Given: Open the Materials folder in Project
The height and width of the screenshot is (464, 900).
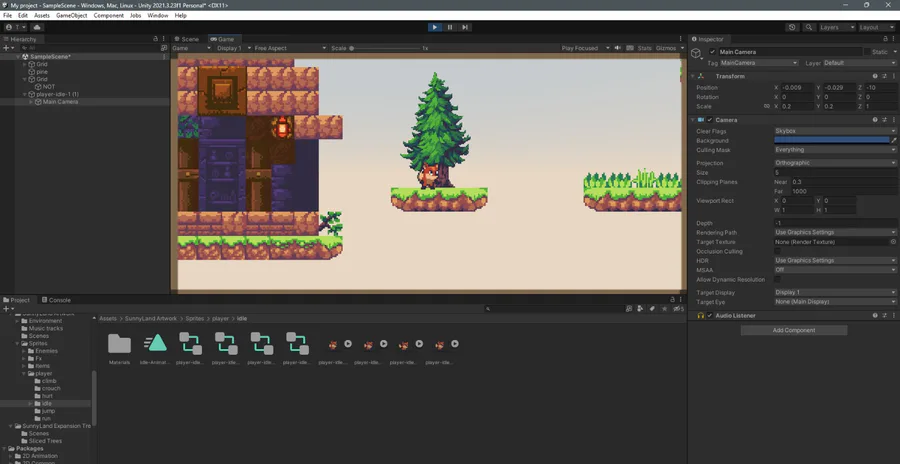Looking at the screenshot, I should click(119, 349).
